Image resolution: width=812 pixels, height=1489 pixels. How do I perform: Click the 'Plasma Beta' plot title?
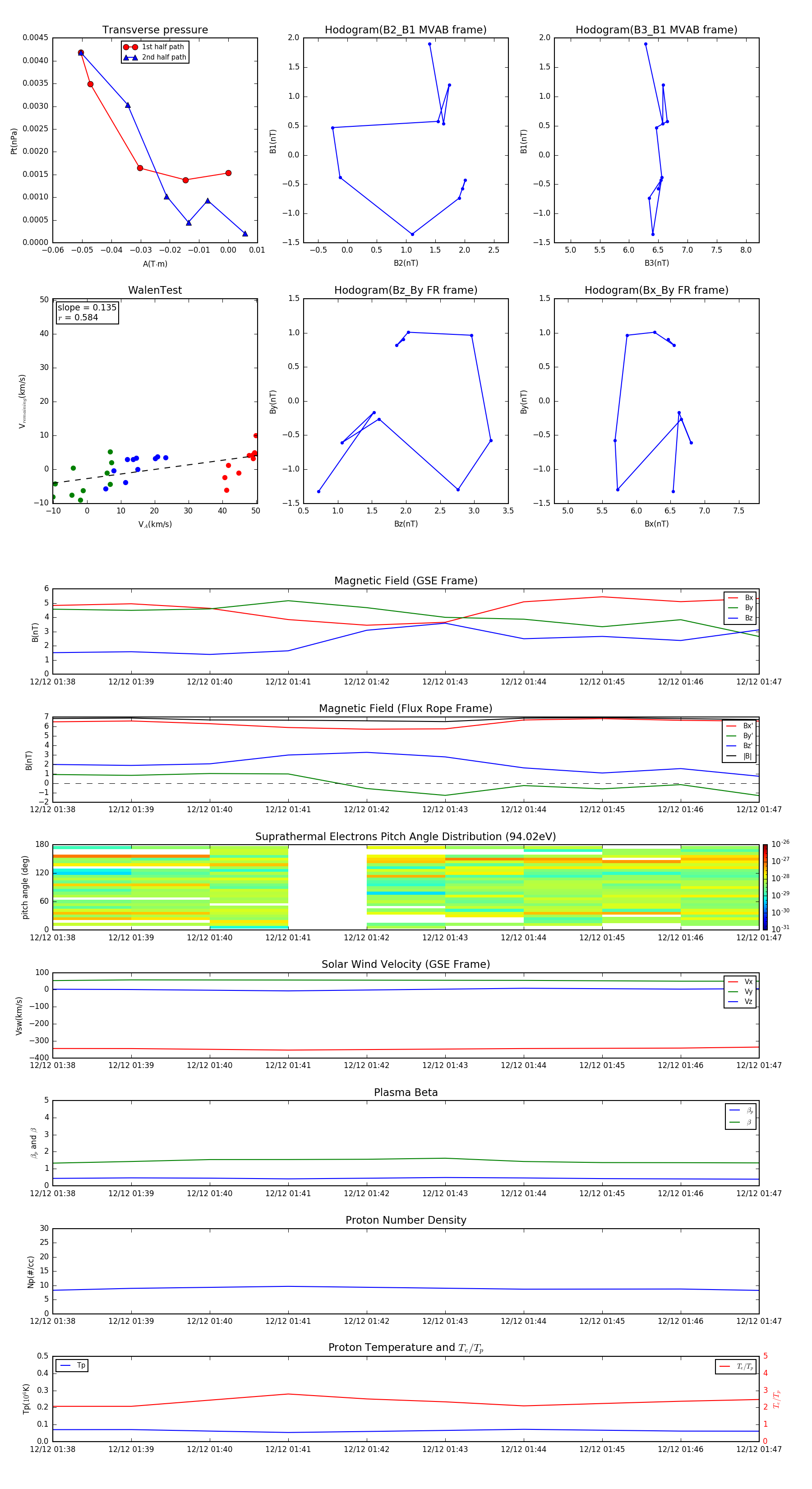406,1092
